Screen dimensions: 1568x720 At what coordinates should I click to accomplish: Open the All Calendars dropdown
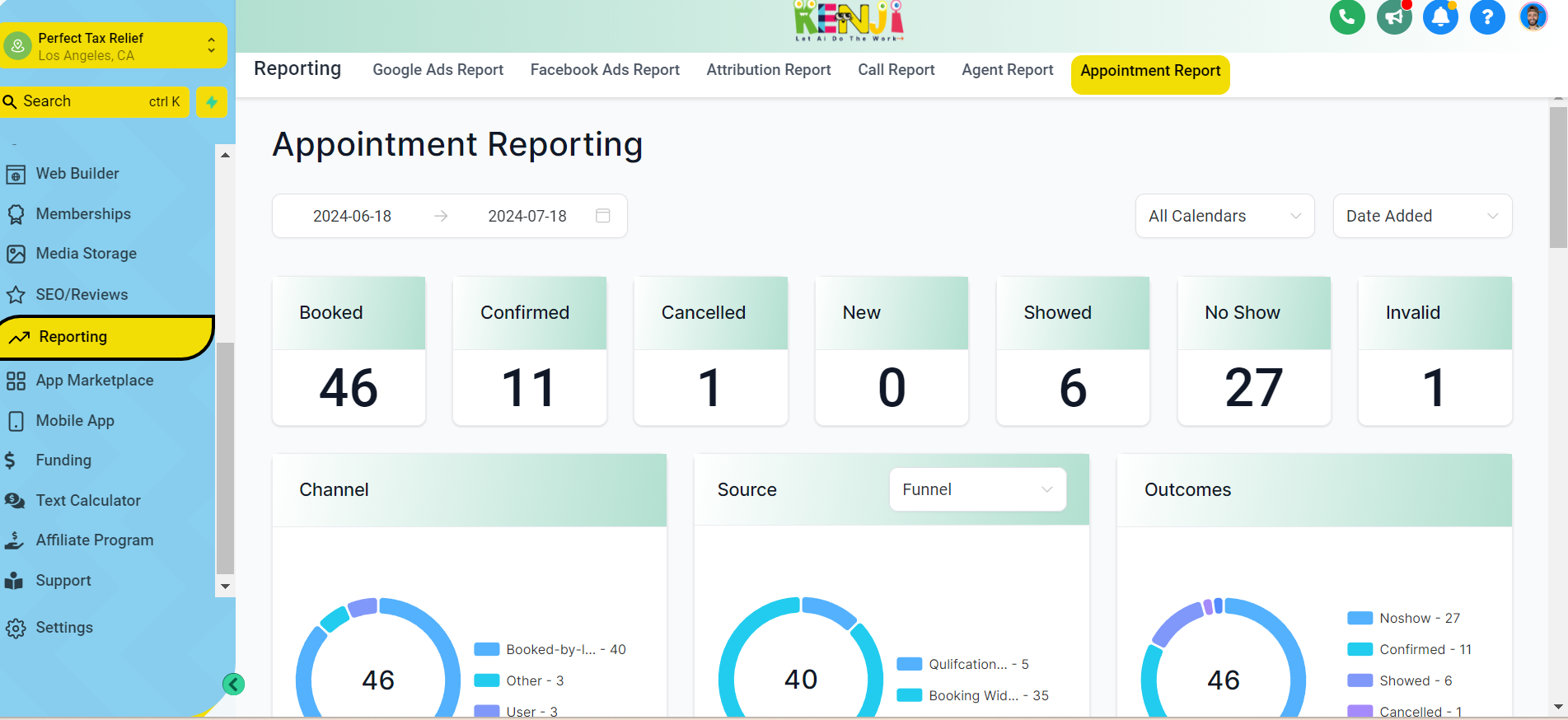coord(1224,216)
